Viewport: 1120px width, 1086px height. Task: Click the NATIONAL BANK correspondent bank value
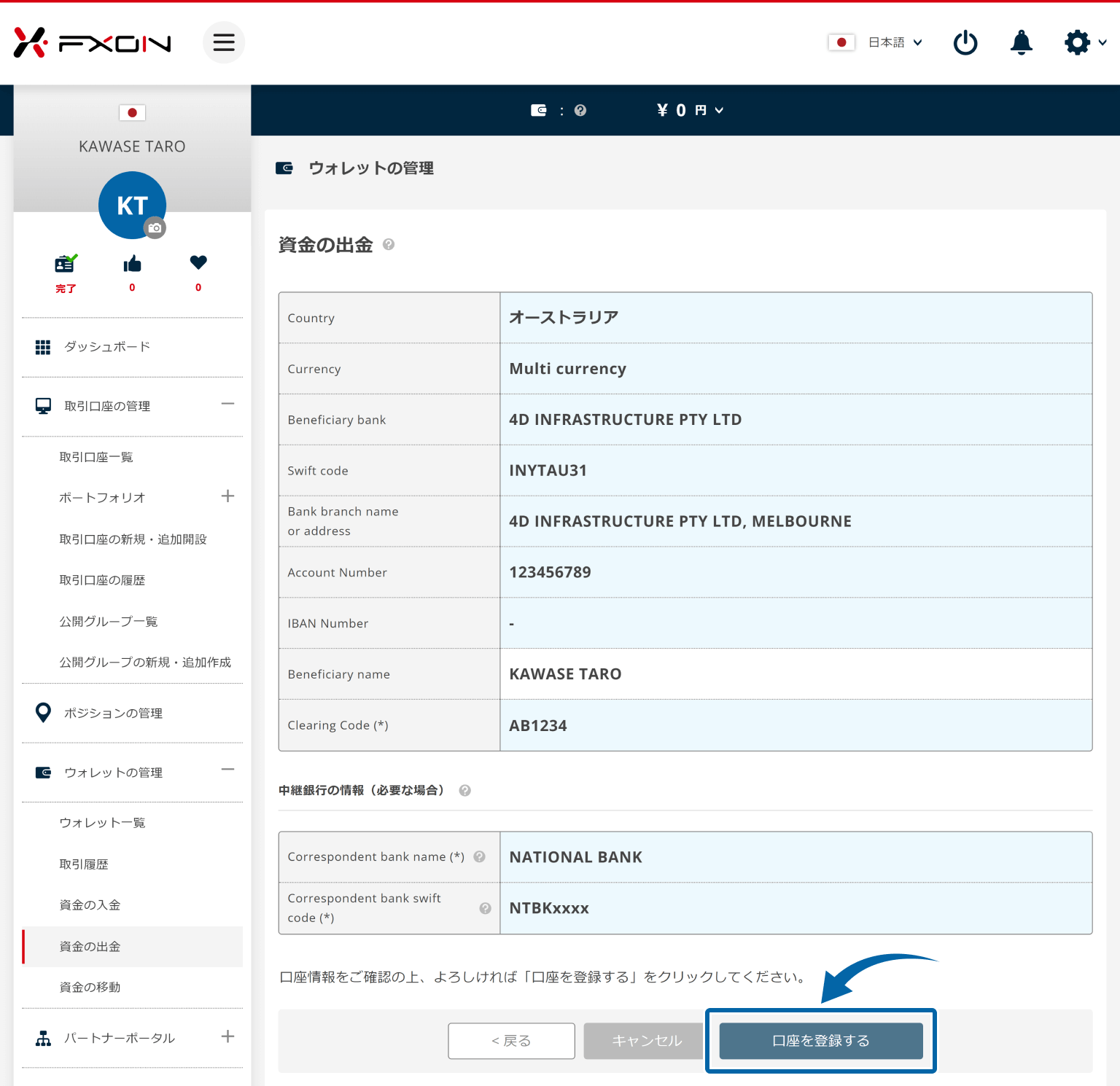(x=575, y=857)
